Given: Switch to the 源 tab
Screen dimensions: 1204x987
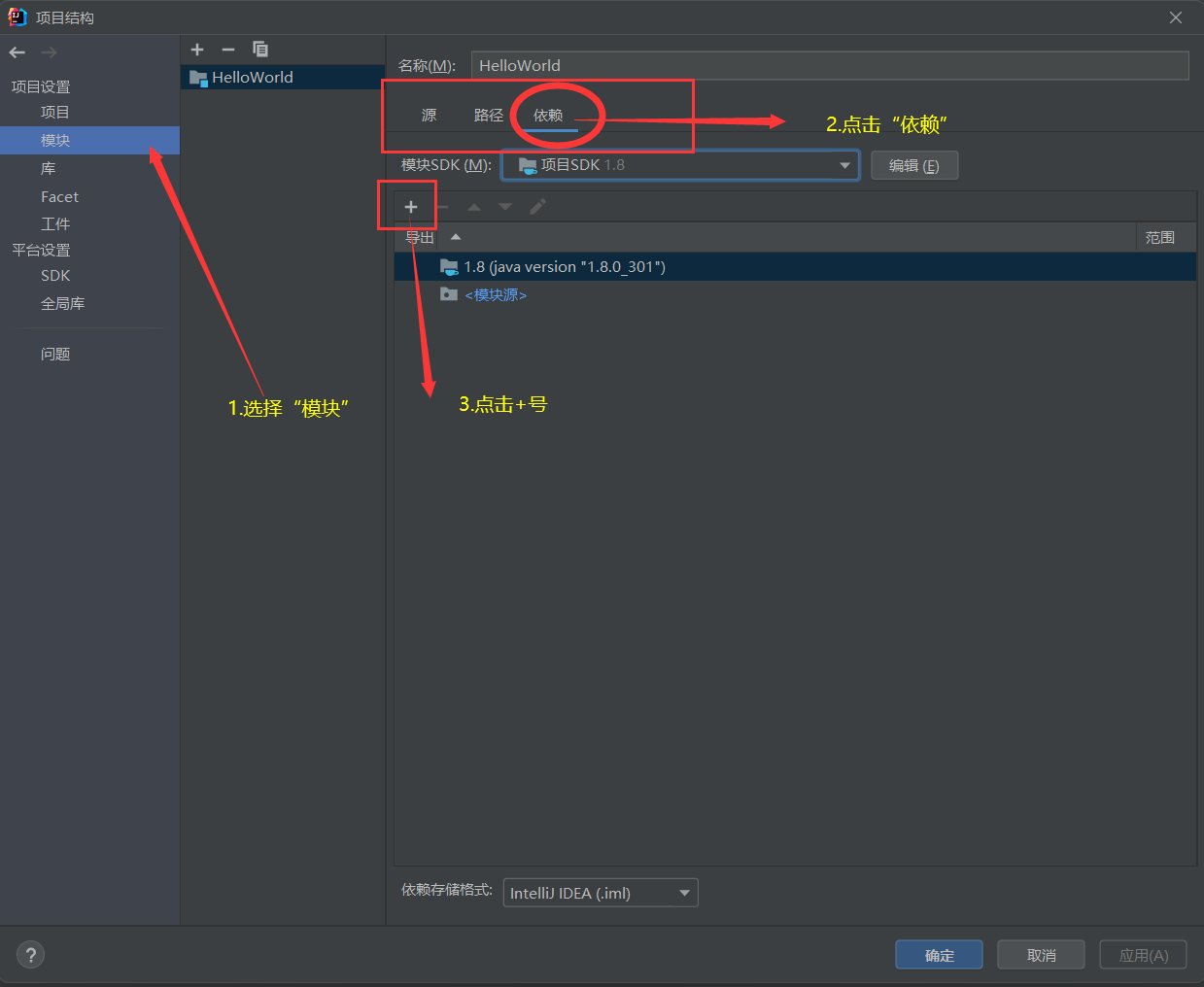Looking at the screenshot, I should pyautogui.click(x=429, y=116).
